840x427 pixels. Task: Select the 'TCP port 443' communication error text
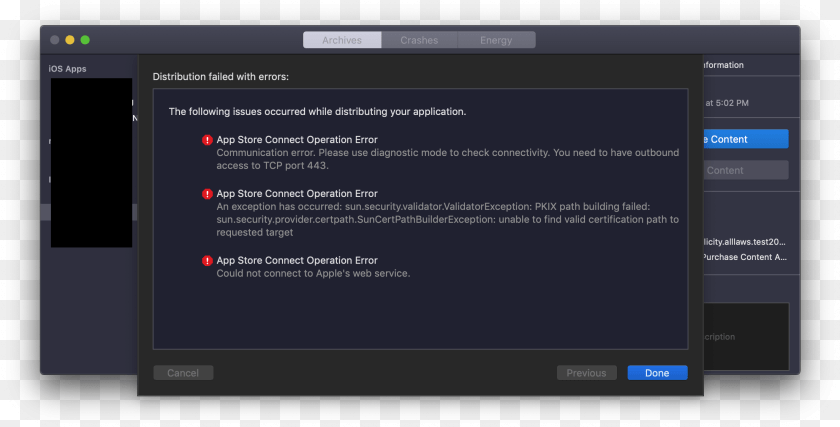click(448, 159)
